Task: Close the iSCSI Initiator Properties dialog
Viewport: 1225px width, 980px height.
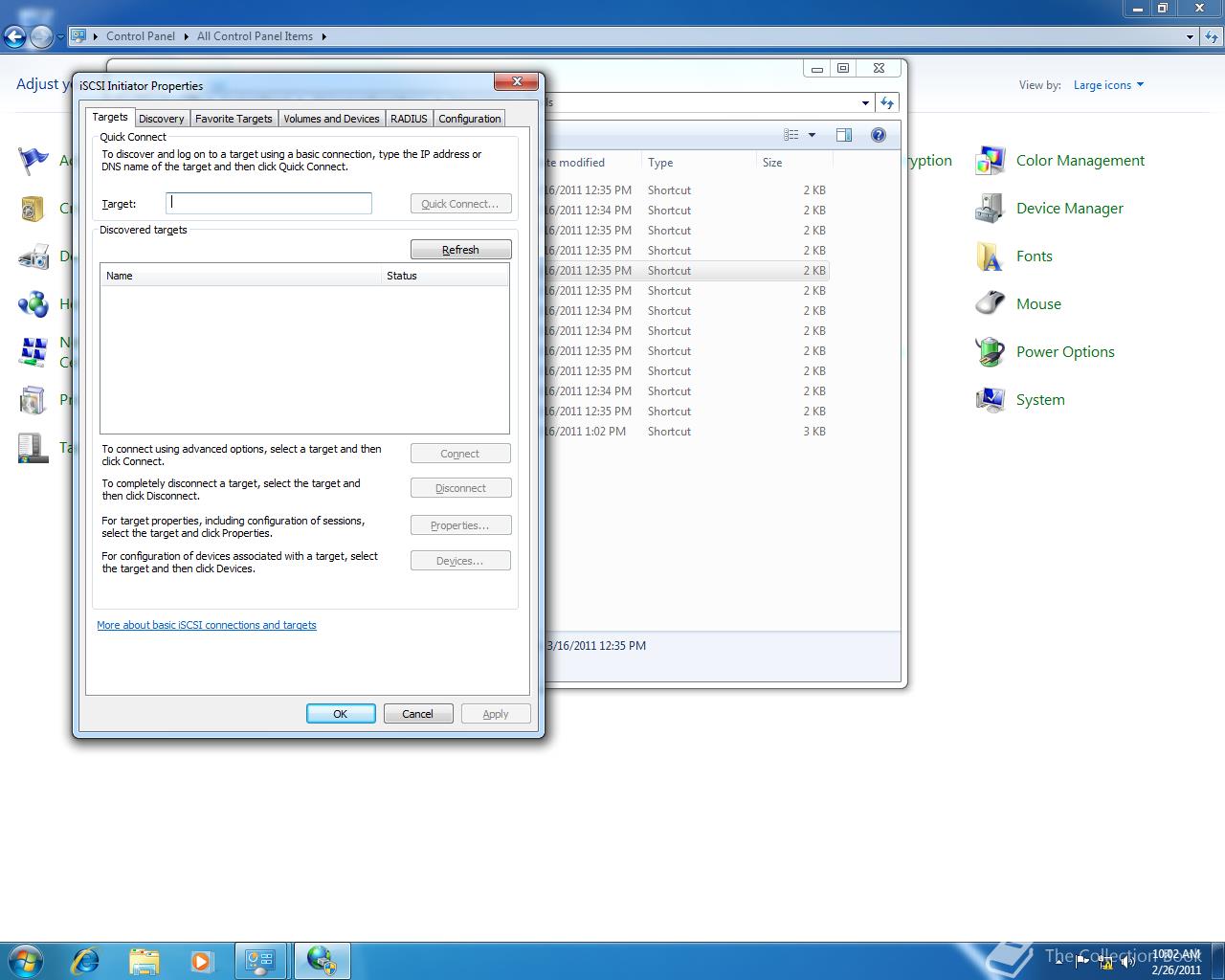Action: pyautogui.click(x=517, y=81)
